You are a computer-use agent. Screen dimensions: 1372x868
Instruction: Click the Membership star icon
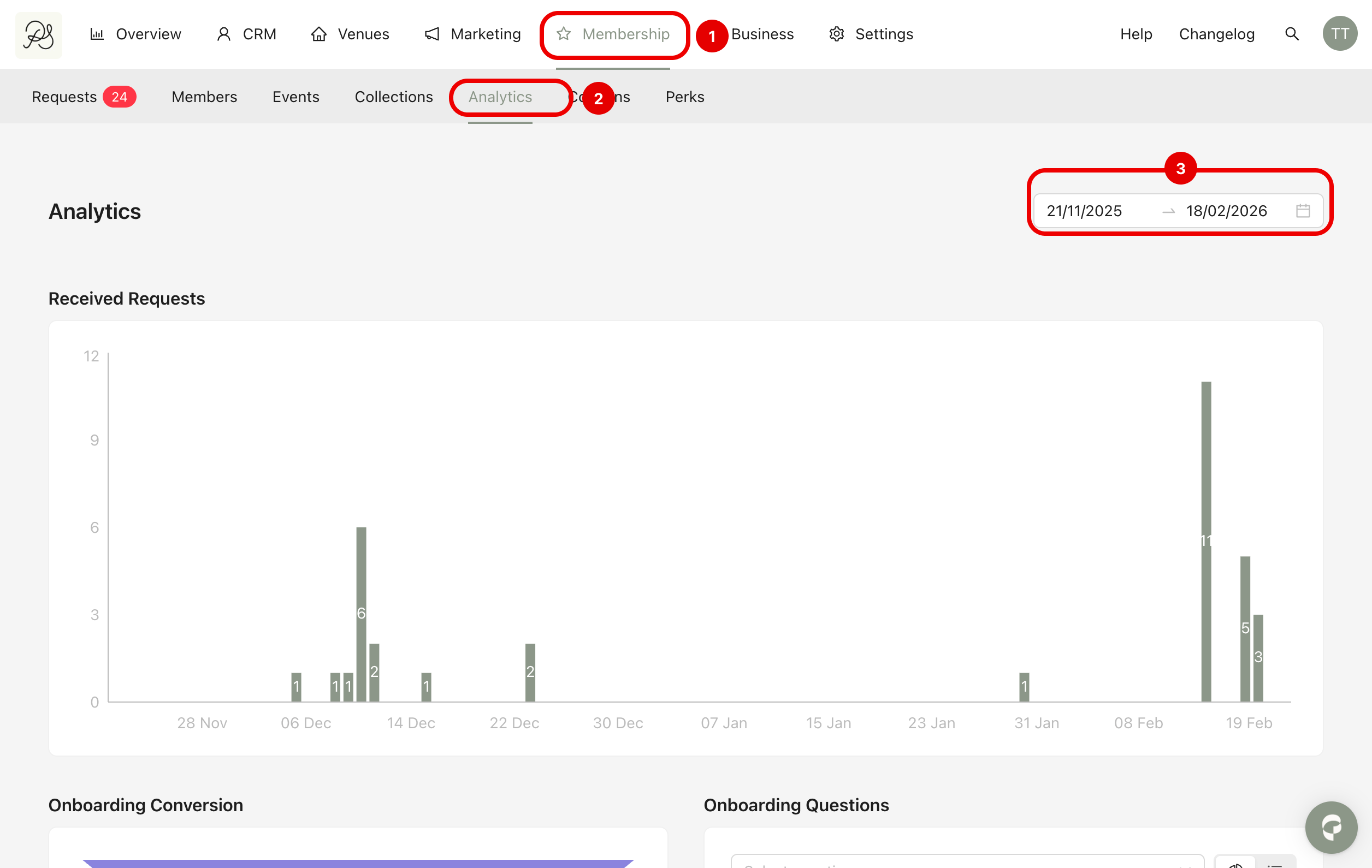(x=564, y=34)
